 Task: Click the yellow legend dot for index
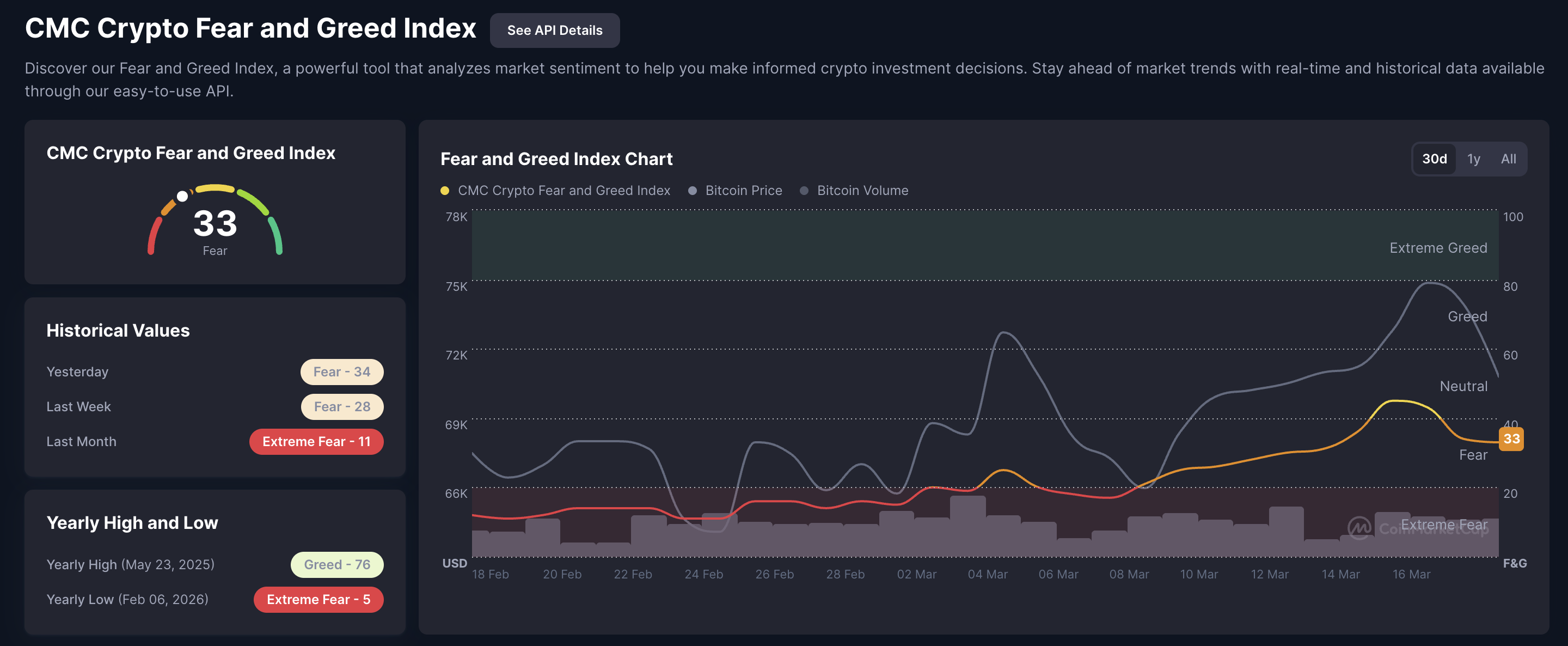tap(445, 191)
